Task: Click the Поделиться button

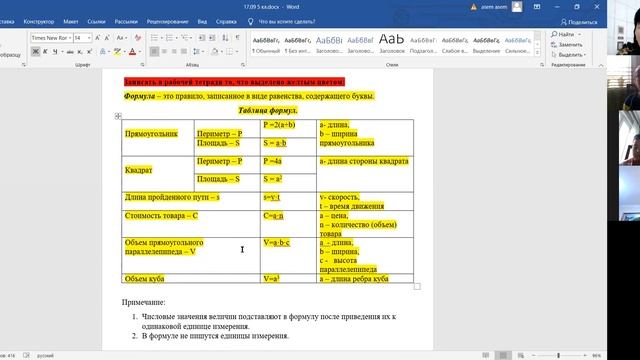Action: click(x=579, y=22)
